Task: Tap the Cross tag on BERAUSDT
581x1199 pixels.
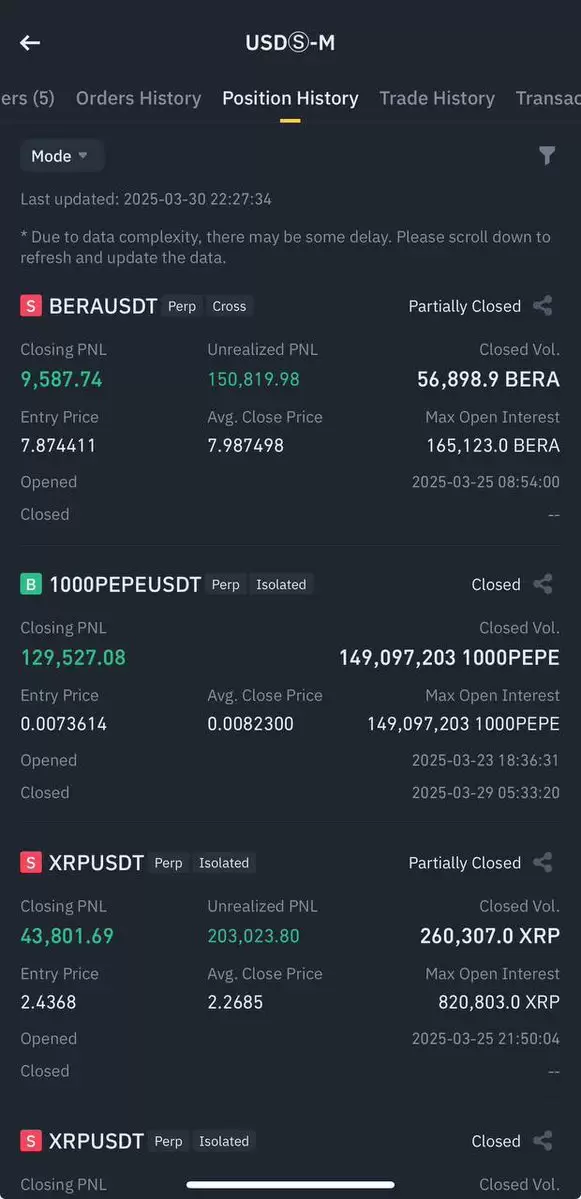Action: (229, 307)
